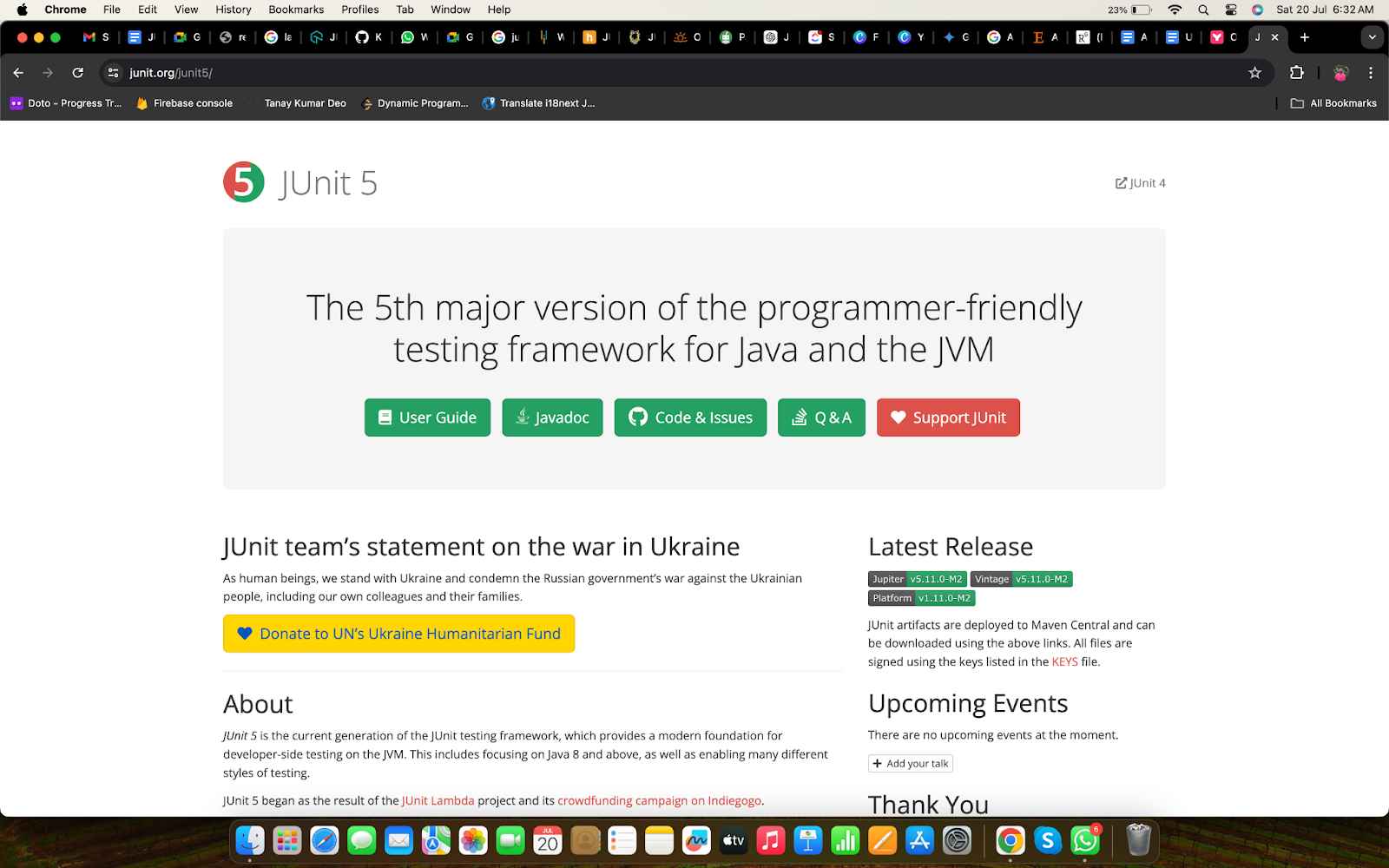Open the Chrome three-dot menu
The image size is (1389, 868).
(x=1371, y=73)
